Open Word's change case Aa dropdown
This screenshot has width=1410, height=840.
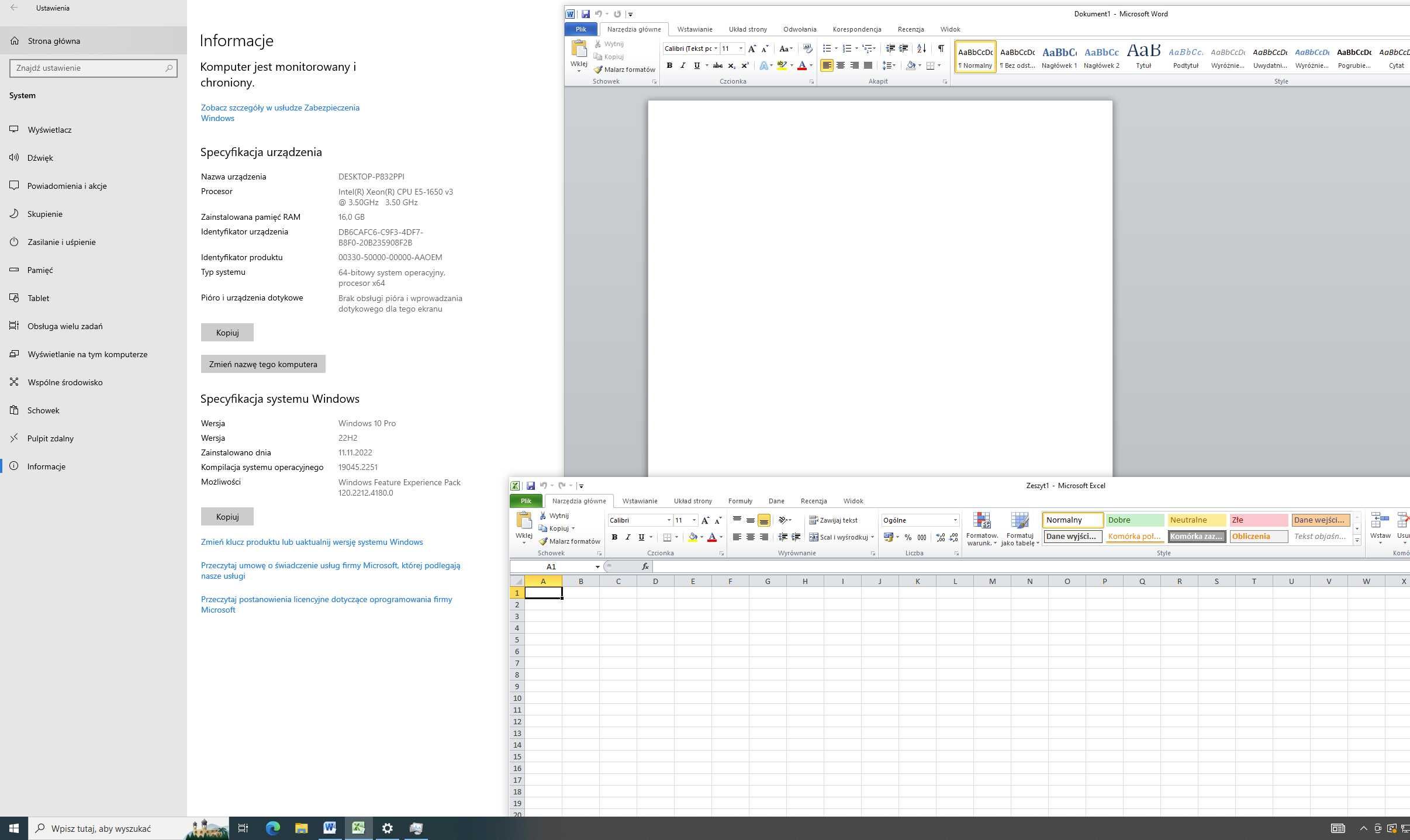point(786,49)
